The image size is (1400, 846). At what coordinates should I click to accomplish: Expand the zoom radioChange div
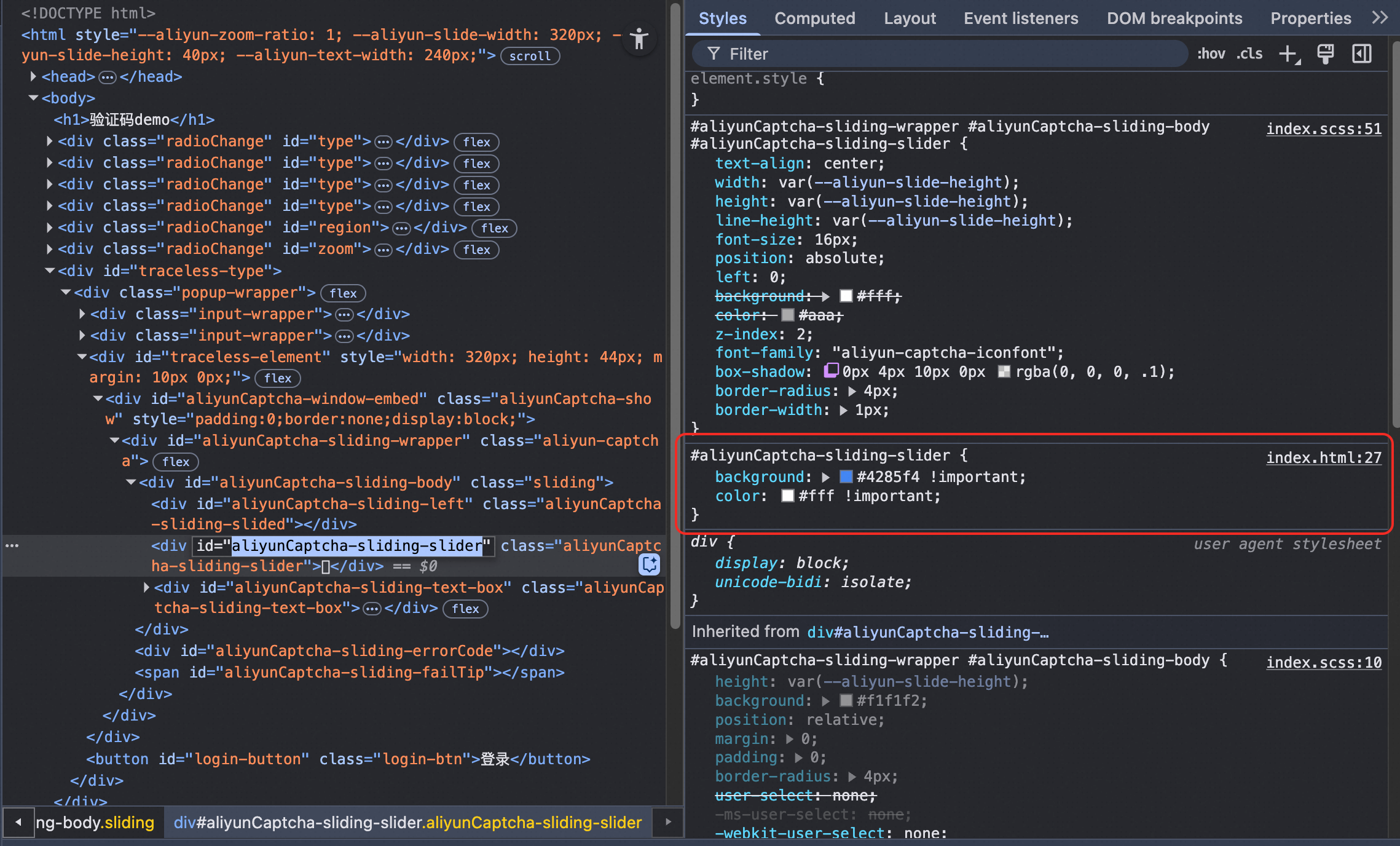point(50,249)
